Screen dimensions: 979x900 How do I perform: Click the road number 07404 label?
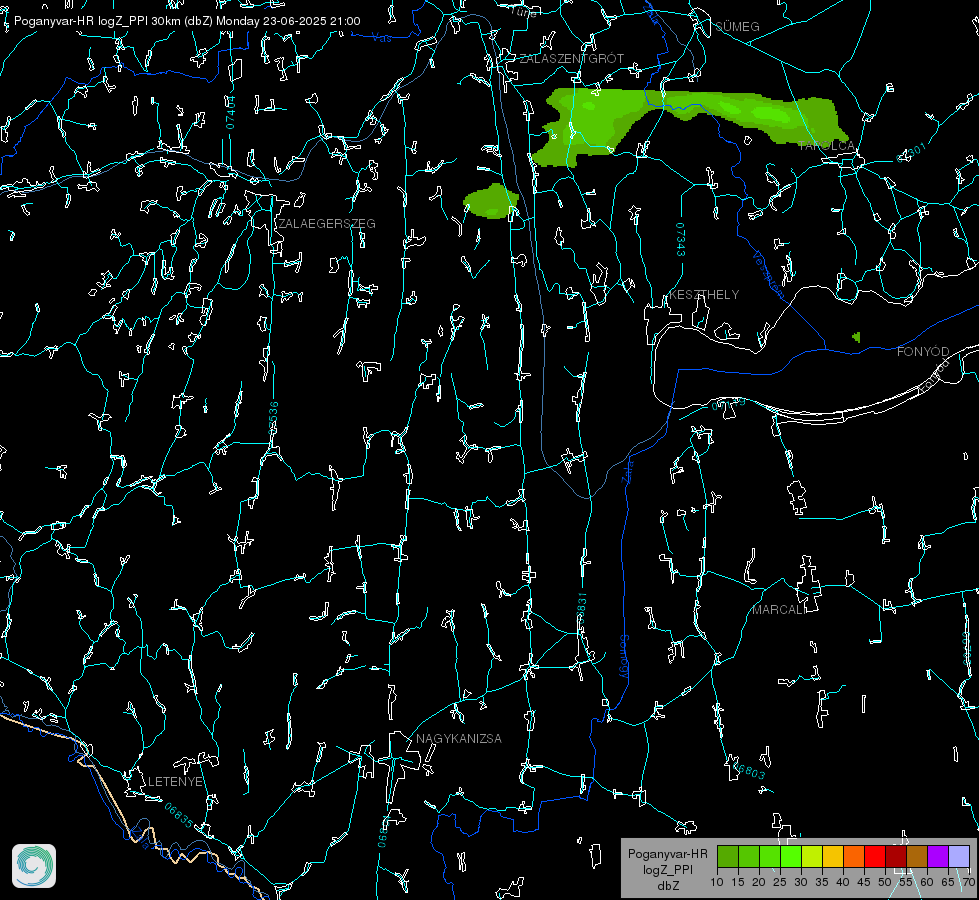[231, 113]
